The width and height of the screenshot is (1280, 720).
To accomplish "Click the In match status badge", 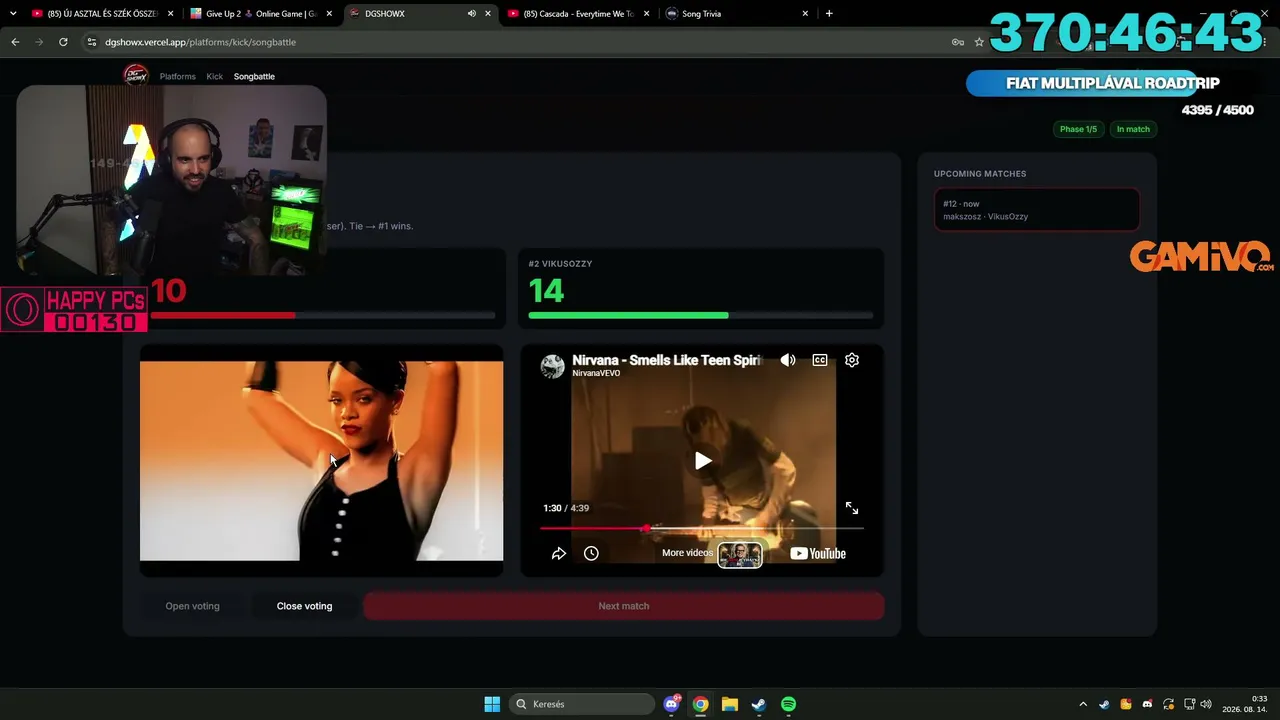I will pyautogui.click(x=1133, y=129).
